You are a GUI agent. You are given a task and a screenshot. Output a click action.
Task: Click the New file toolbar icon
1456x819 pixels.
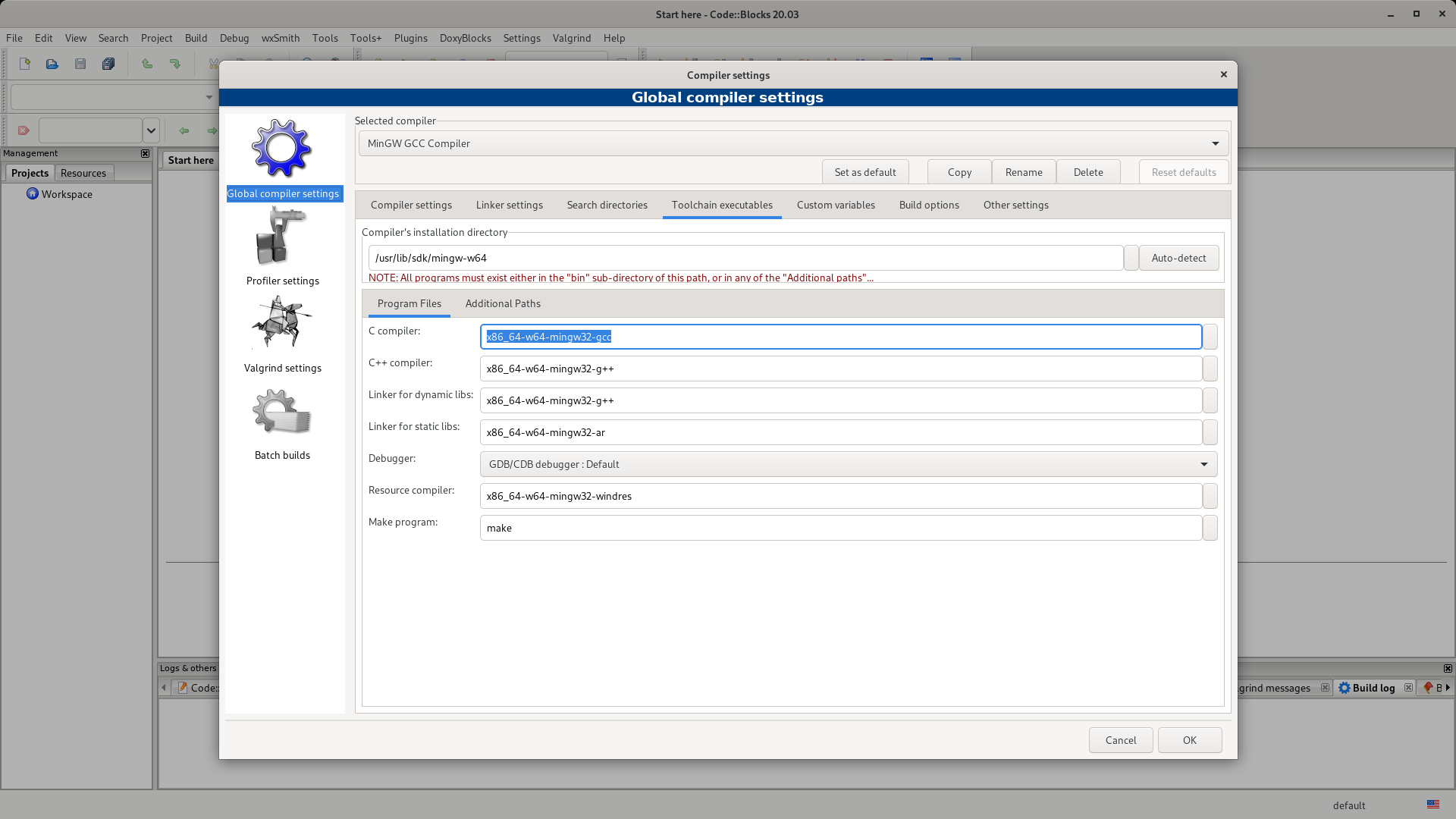25,64
